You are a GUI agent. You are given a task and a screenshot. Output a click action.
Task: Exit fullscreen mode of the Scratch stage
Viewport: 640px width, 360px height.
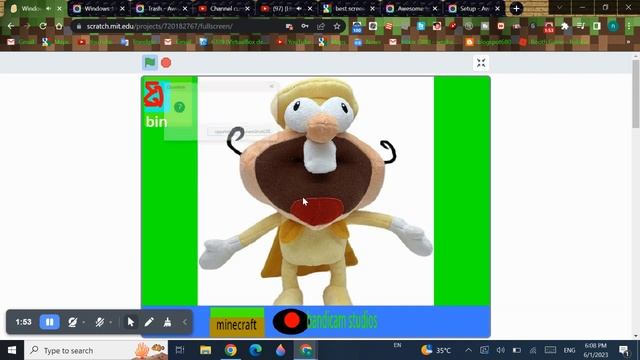(481, 63)
